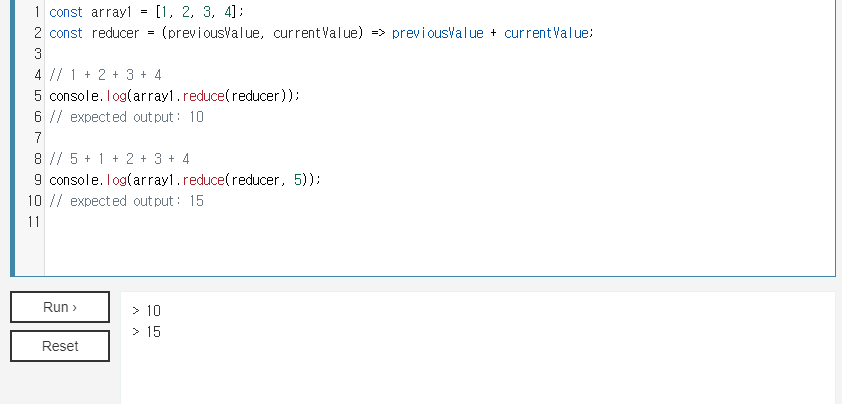Click line number 10 in the gutter
Screen dimensions: 842x404
coord(34,201)
